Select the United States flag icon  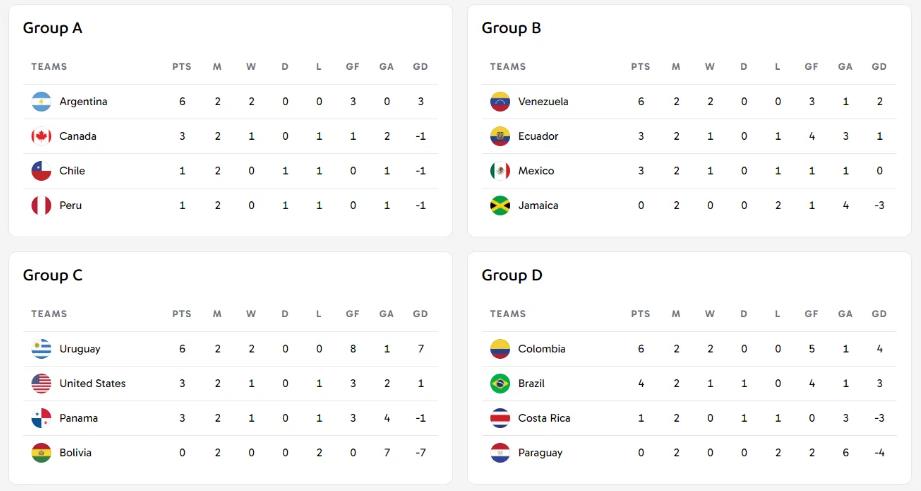tap(41, 384)
